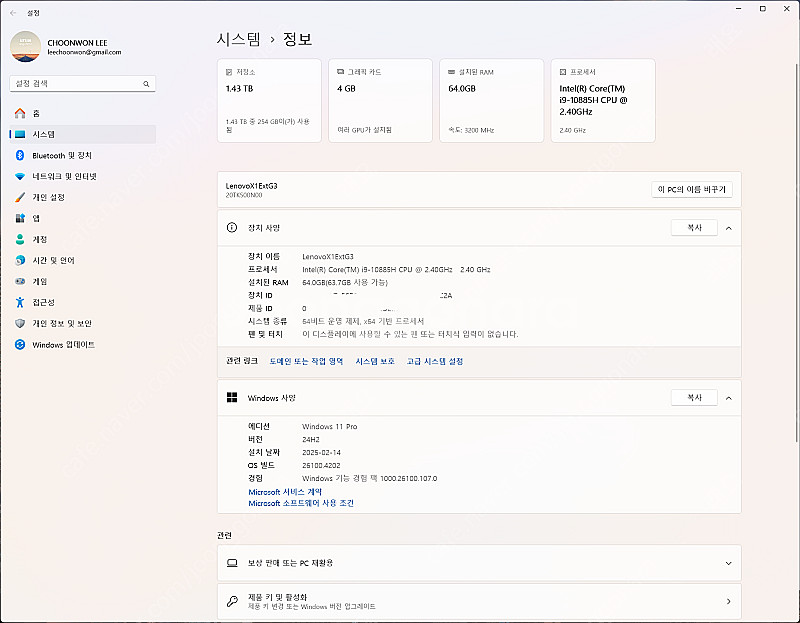The width and height of the screenshot is (800, 623).
Task: Select the install date '2025-02-14' value
Action: [321, 453]
